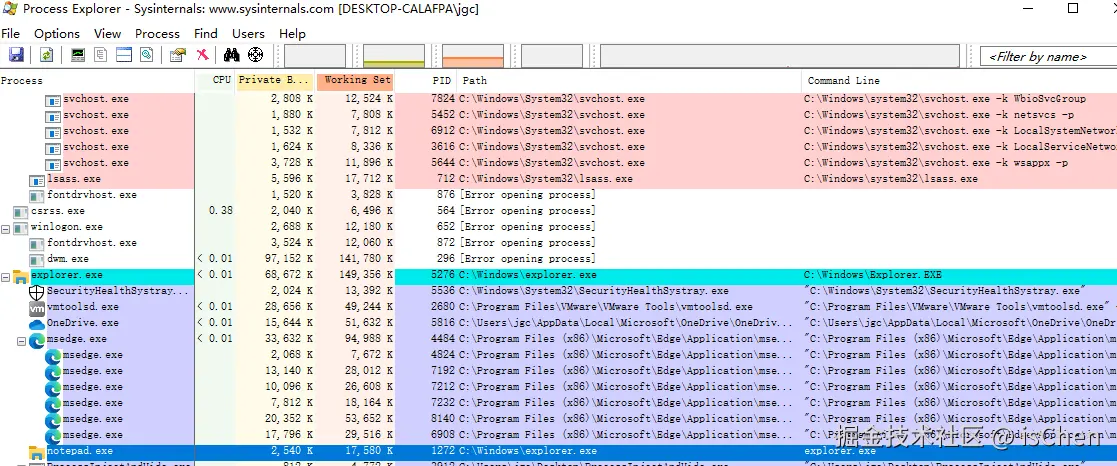1117x466 pixels.
Task: Toggle the lower pane toolbar icon
Action: pyautogui.click(x=124, y=55)
